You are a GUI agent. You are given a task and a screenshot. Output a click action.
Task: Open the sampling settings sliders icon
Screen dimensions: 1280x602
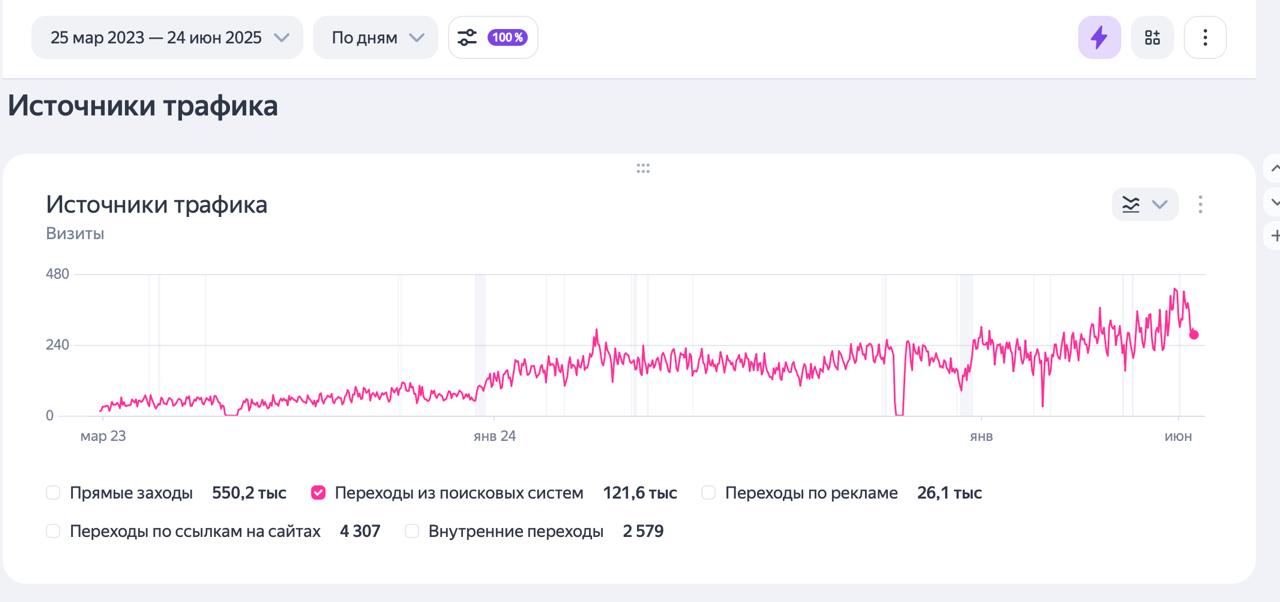[465, 36]
